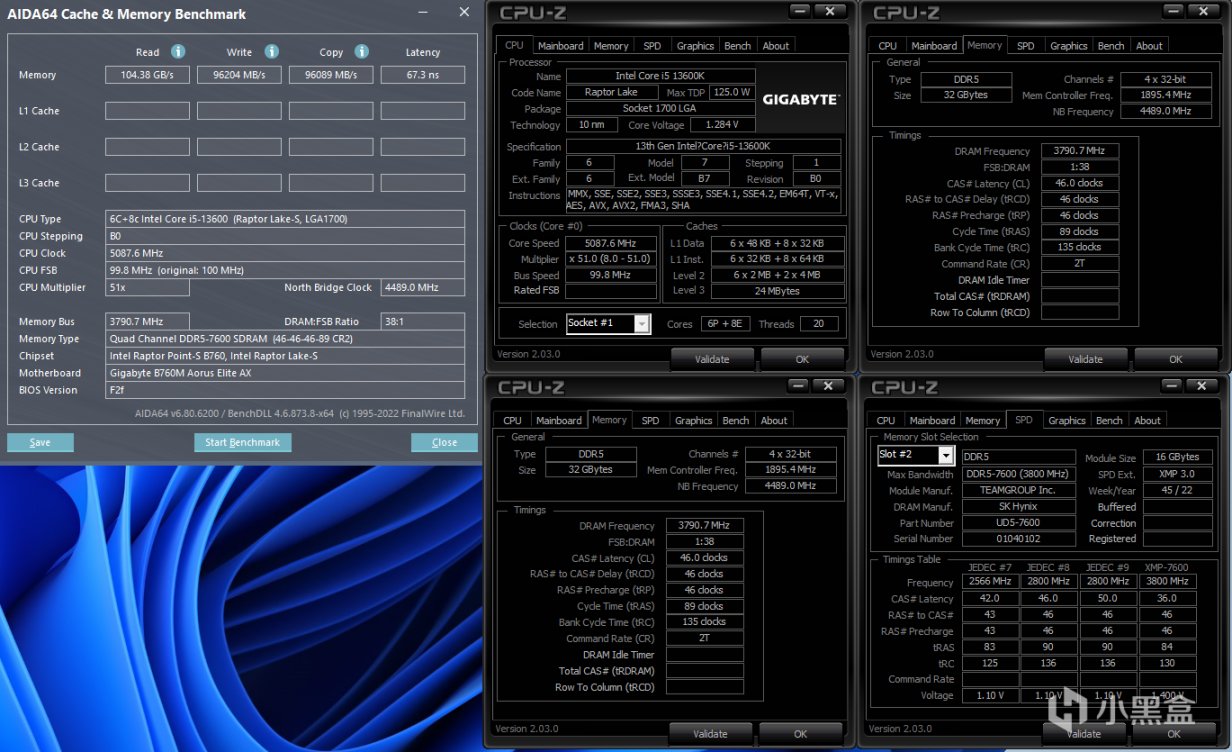
Task: Click the Quad Channel DDR5-7600 SDRAM memory type text
Action: 230,339
